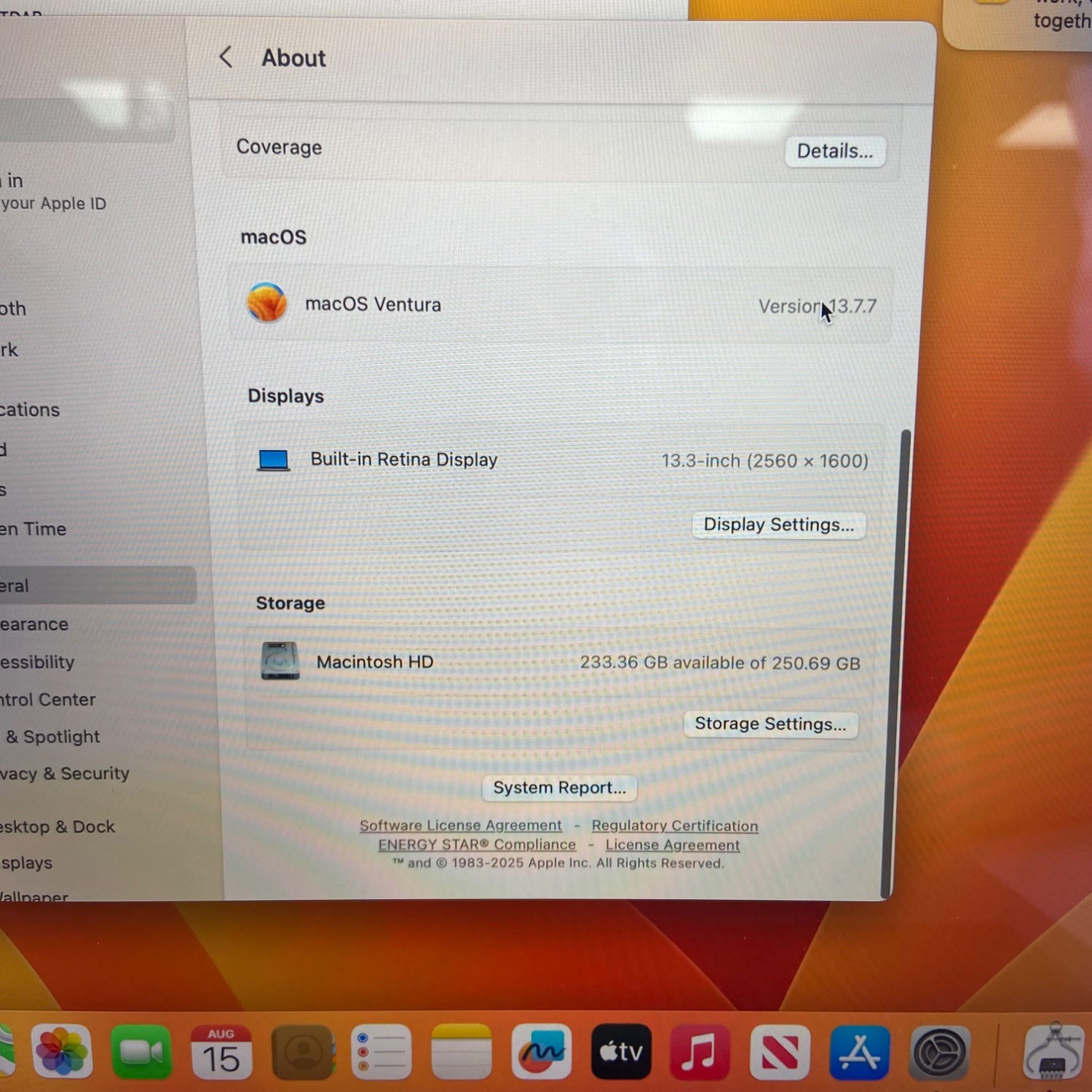Open System Settings from the Dock
1092x1092 pixels.
tap(940, 1052)
